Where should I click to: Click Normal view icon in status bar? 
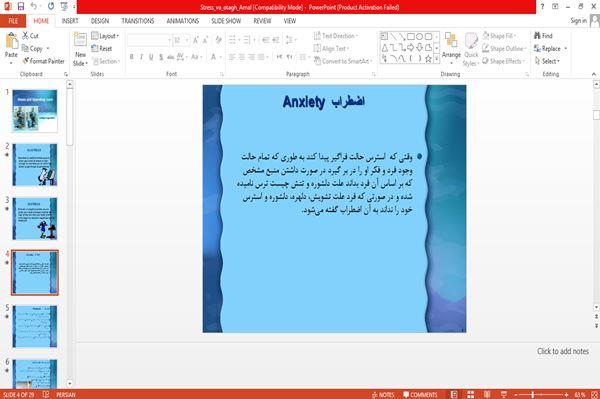454,394
